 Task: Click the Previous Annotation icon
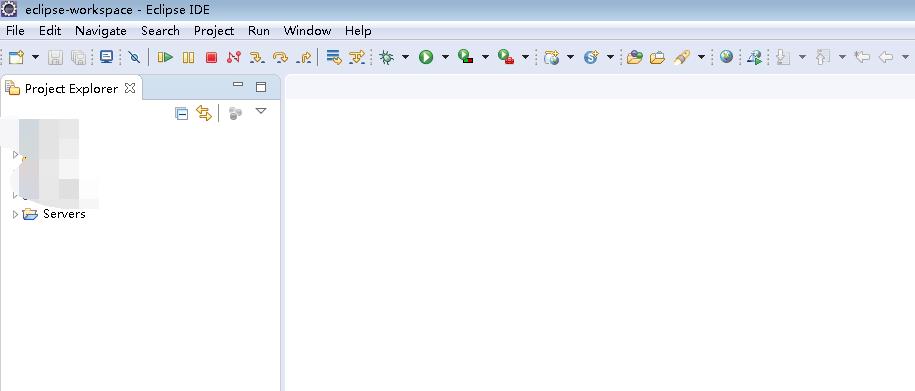[823, 57]
